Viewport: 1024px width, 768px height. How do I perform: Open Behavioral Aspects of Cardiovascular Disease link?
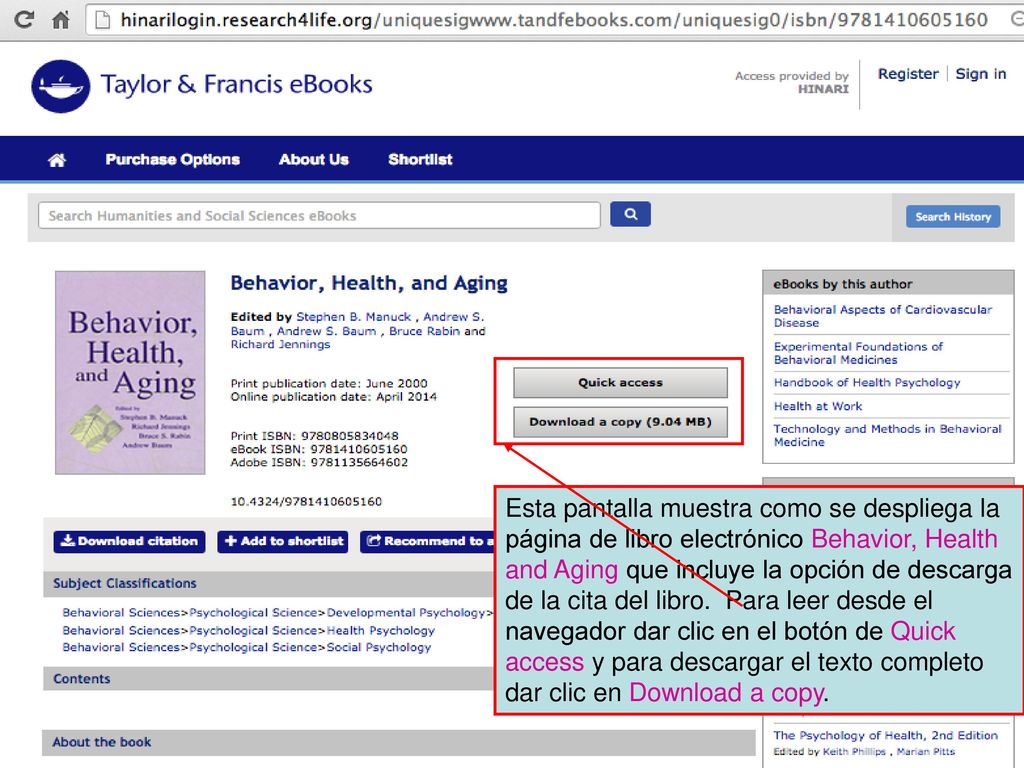pos(882,316)
